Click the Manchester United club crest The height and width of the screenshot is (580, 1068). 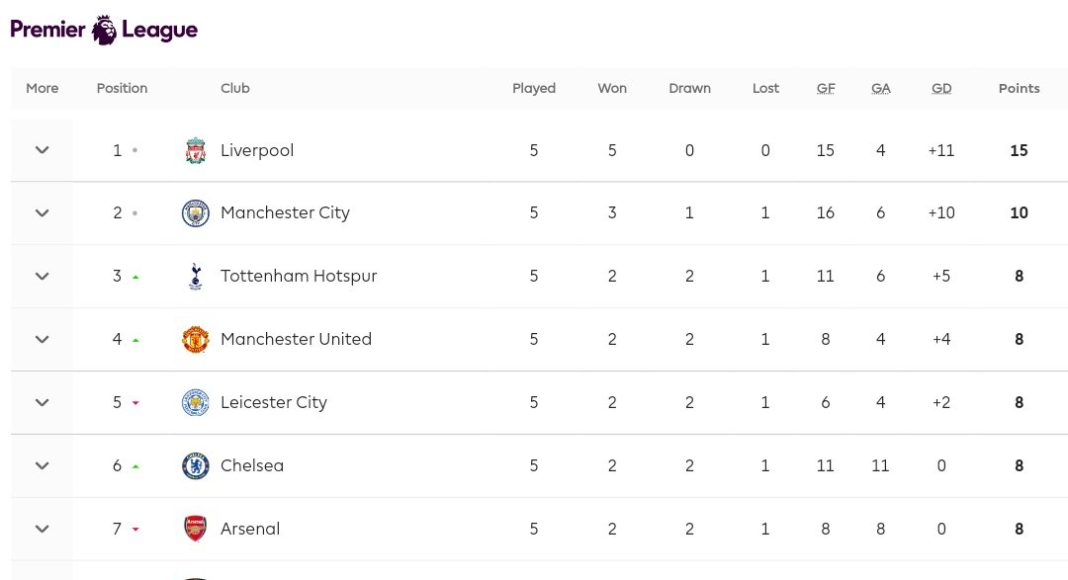pyautogui.click(x=195, y=339)
